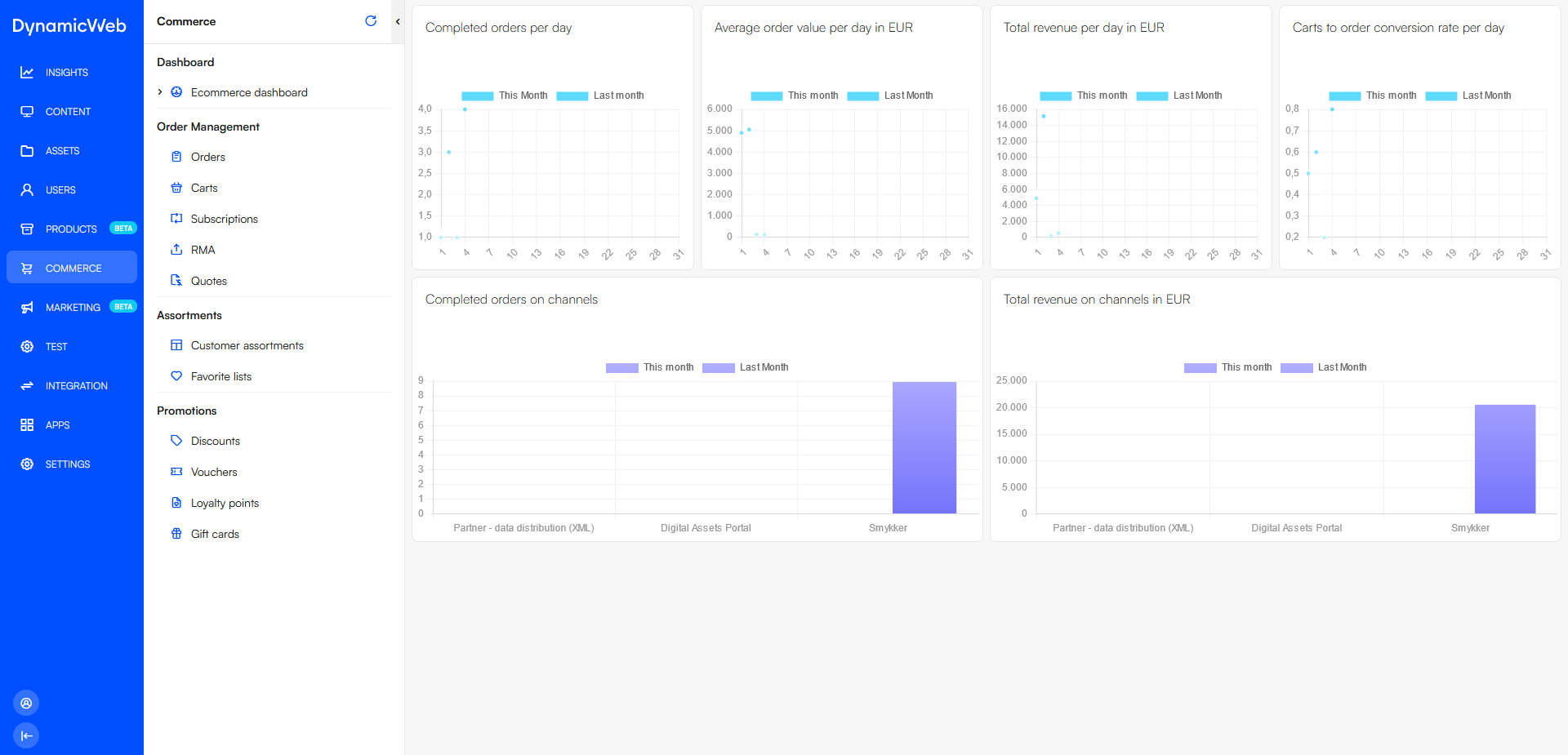Open the Apps grid icon
Viewport: 1568px width, 755px height.
(x=27, y=425)
